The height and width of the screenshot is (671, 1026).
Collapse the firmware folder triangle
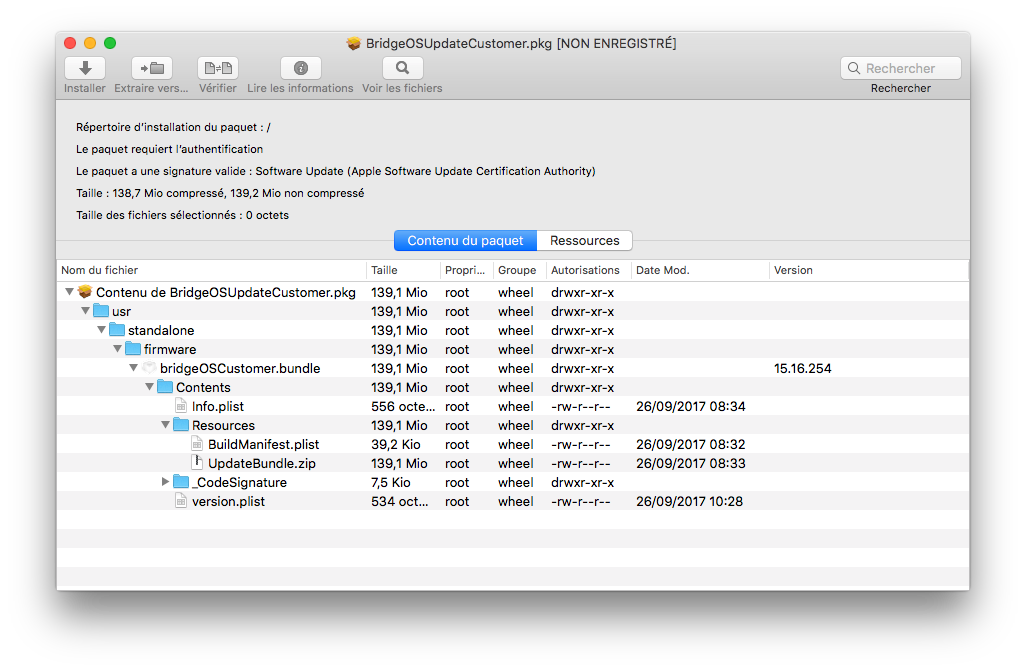click(117, 350)
